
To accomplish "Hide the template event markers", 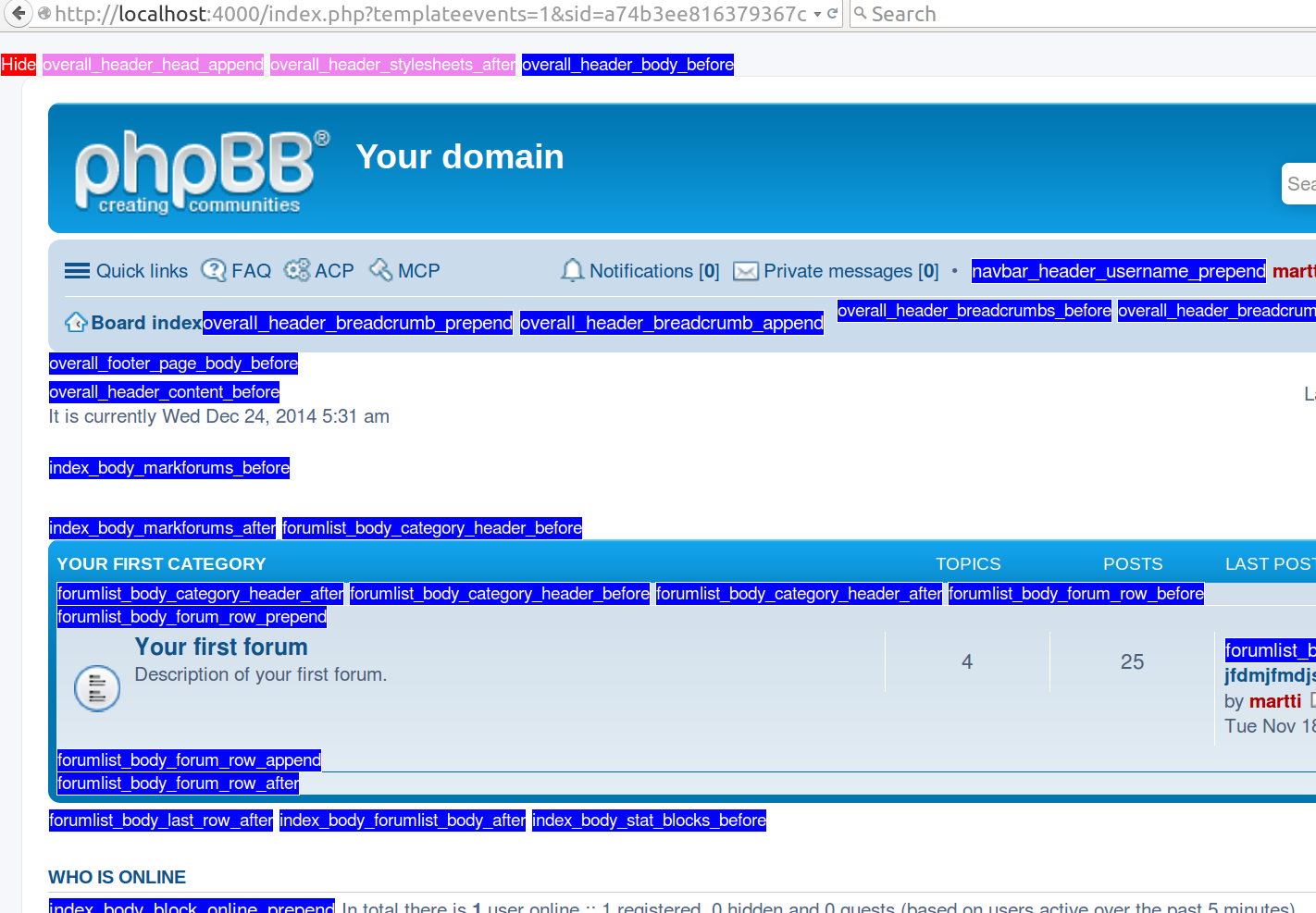I will click(19, 65).
